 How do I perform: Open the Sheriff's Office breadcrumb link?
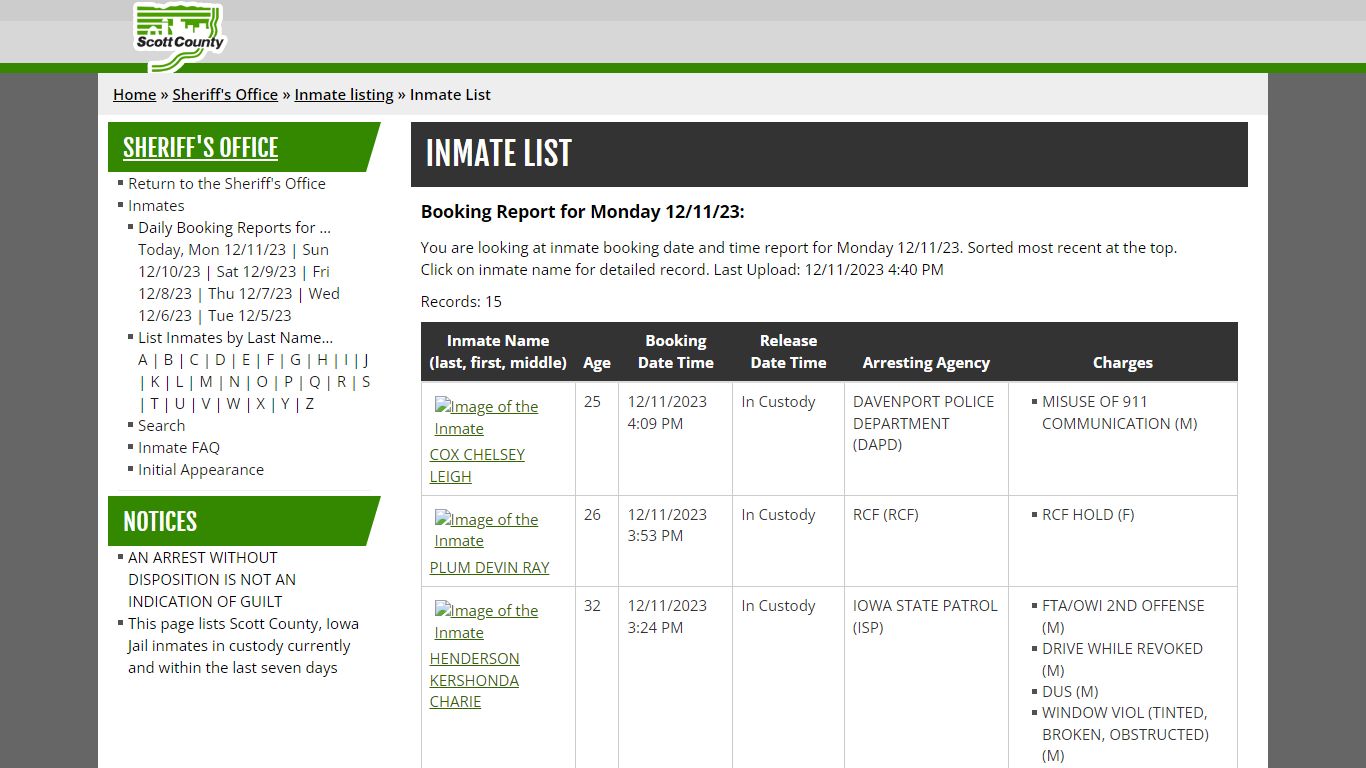coord(225,94)
